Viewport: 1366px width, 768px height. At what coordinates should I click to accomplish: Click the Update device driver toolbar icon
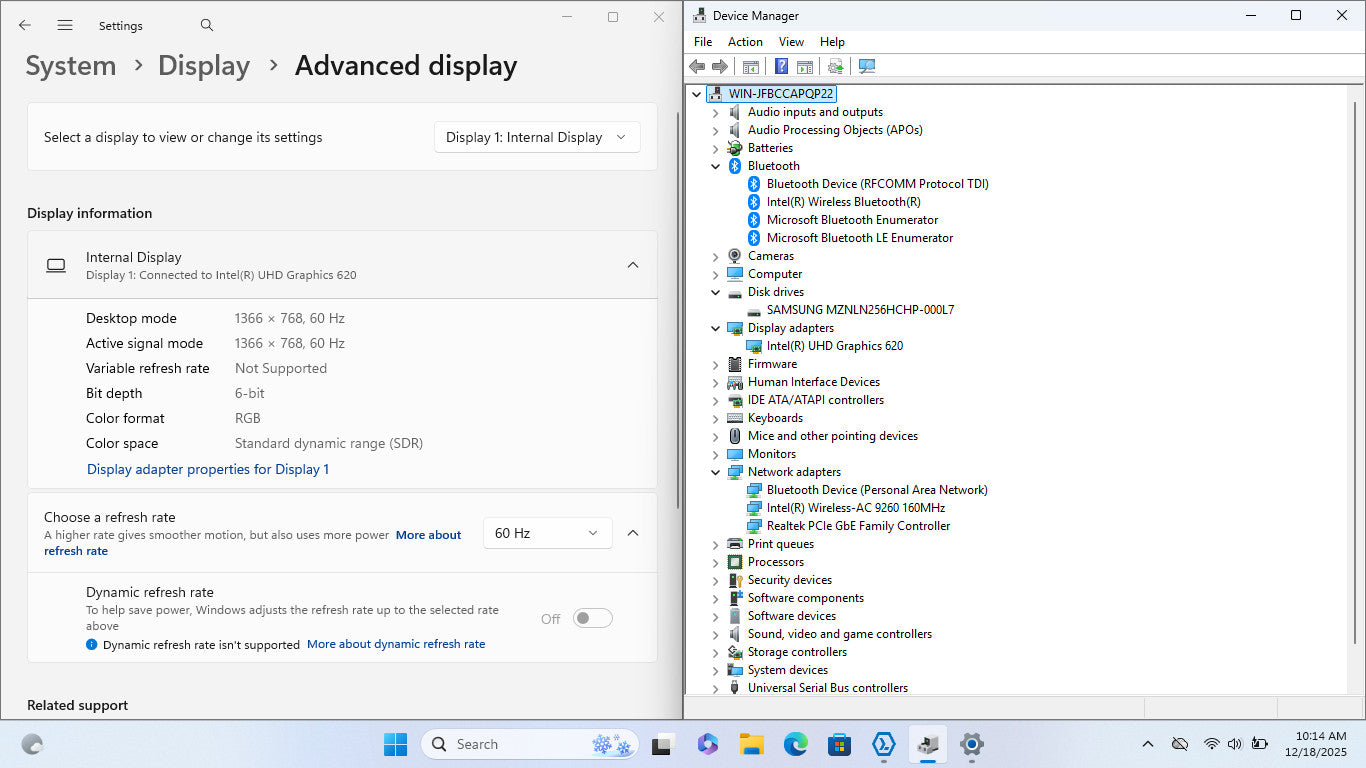(835, 66)
